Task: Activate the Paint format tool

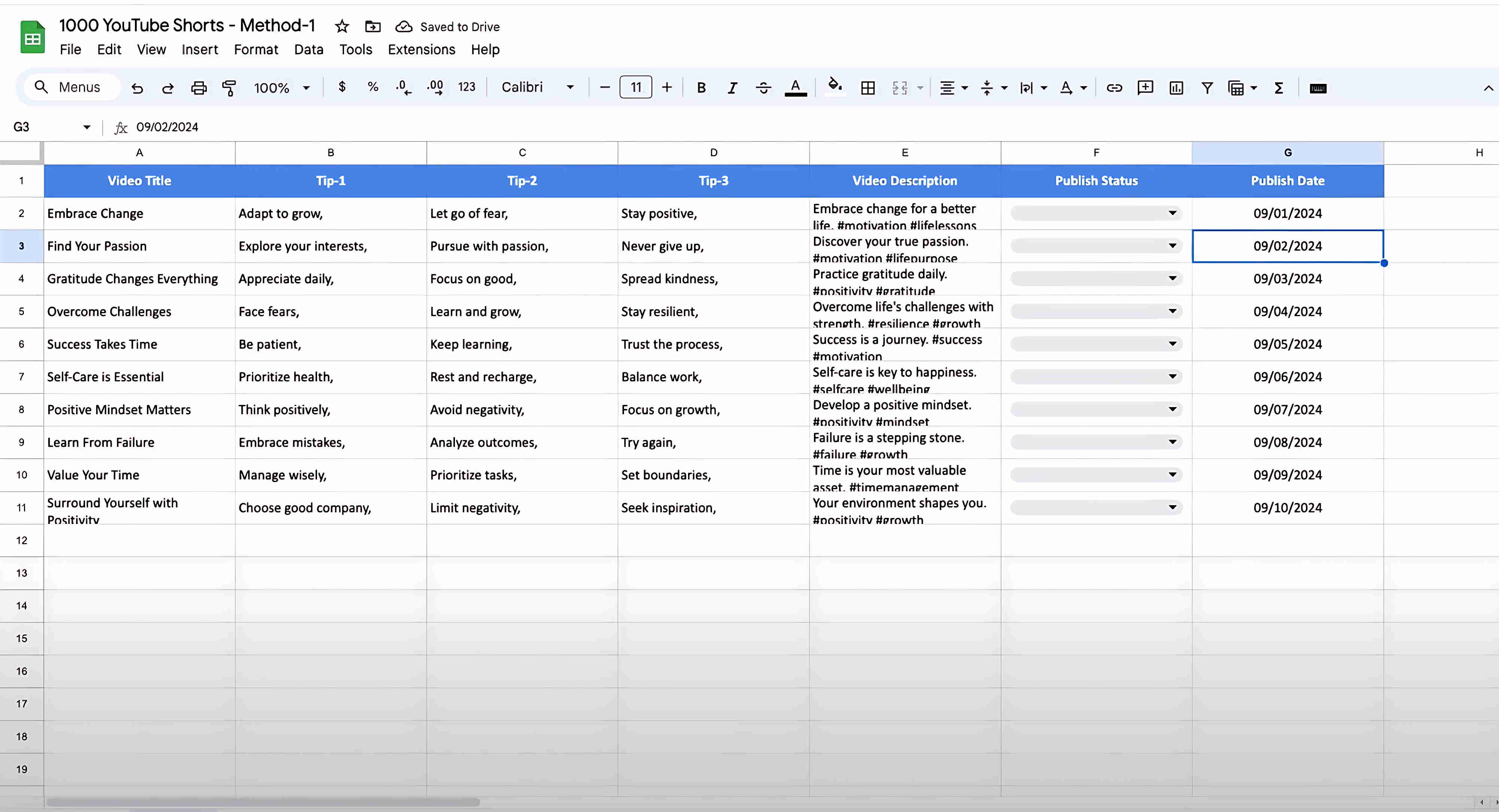Action: 229,88
